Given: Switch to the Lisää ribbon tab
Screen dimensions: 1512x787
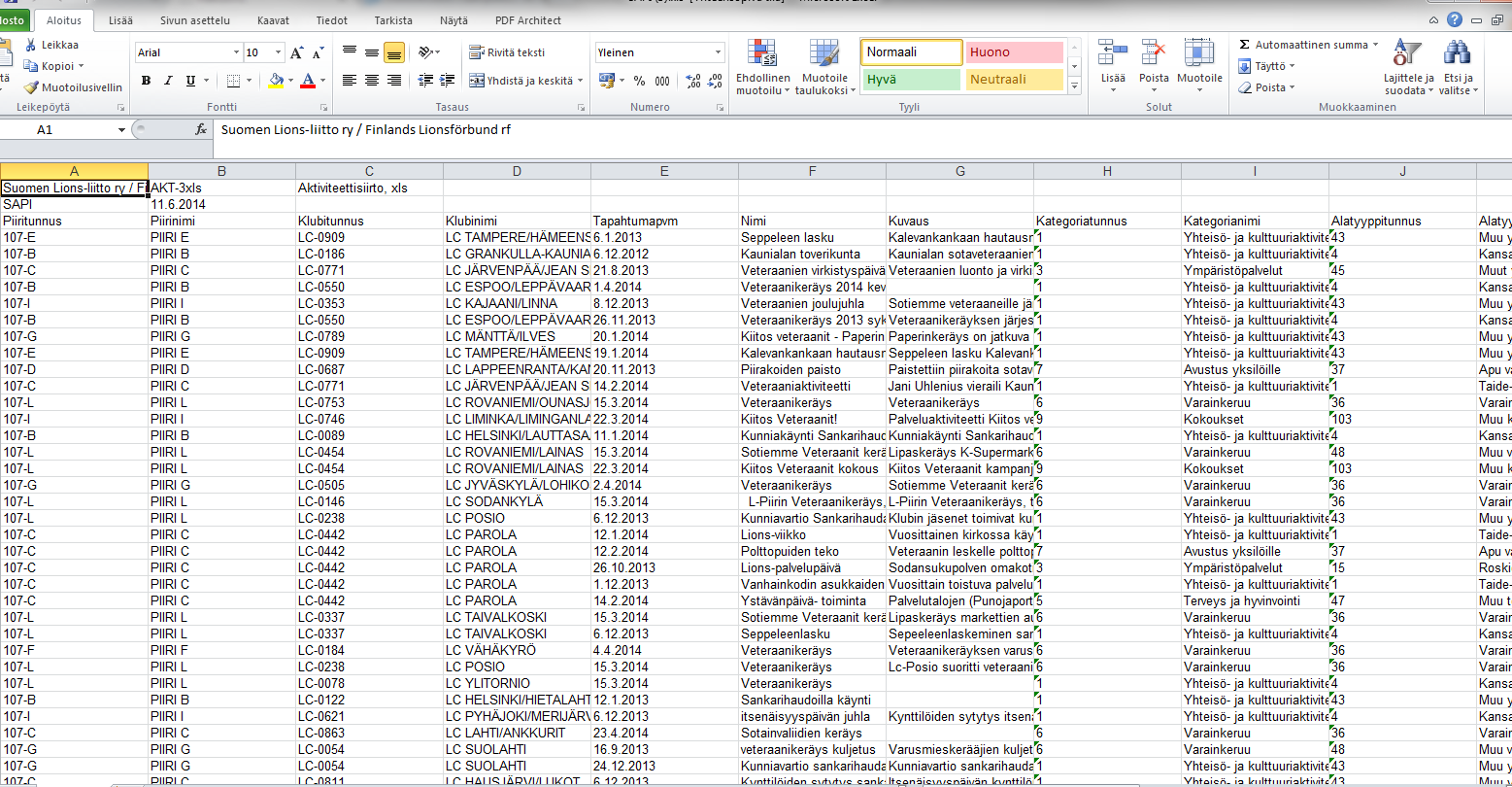Looking at the screenshot, I should coord(121,20).
